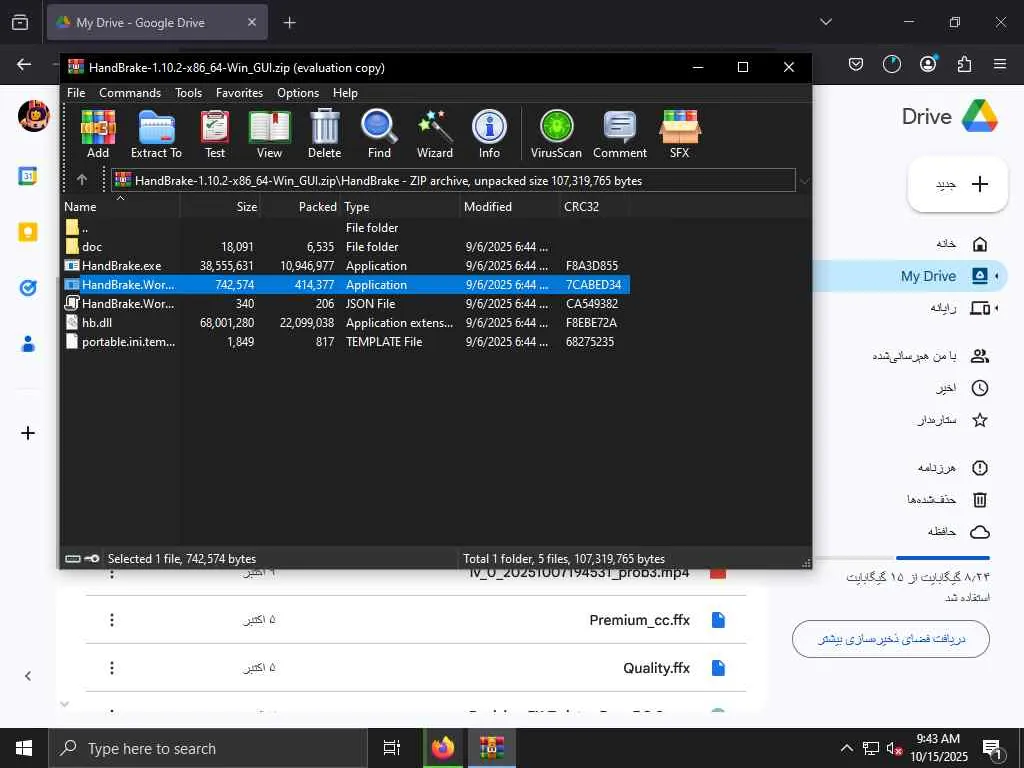
Task: Open the Windows Start menu
Action: 24,748
